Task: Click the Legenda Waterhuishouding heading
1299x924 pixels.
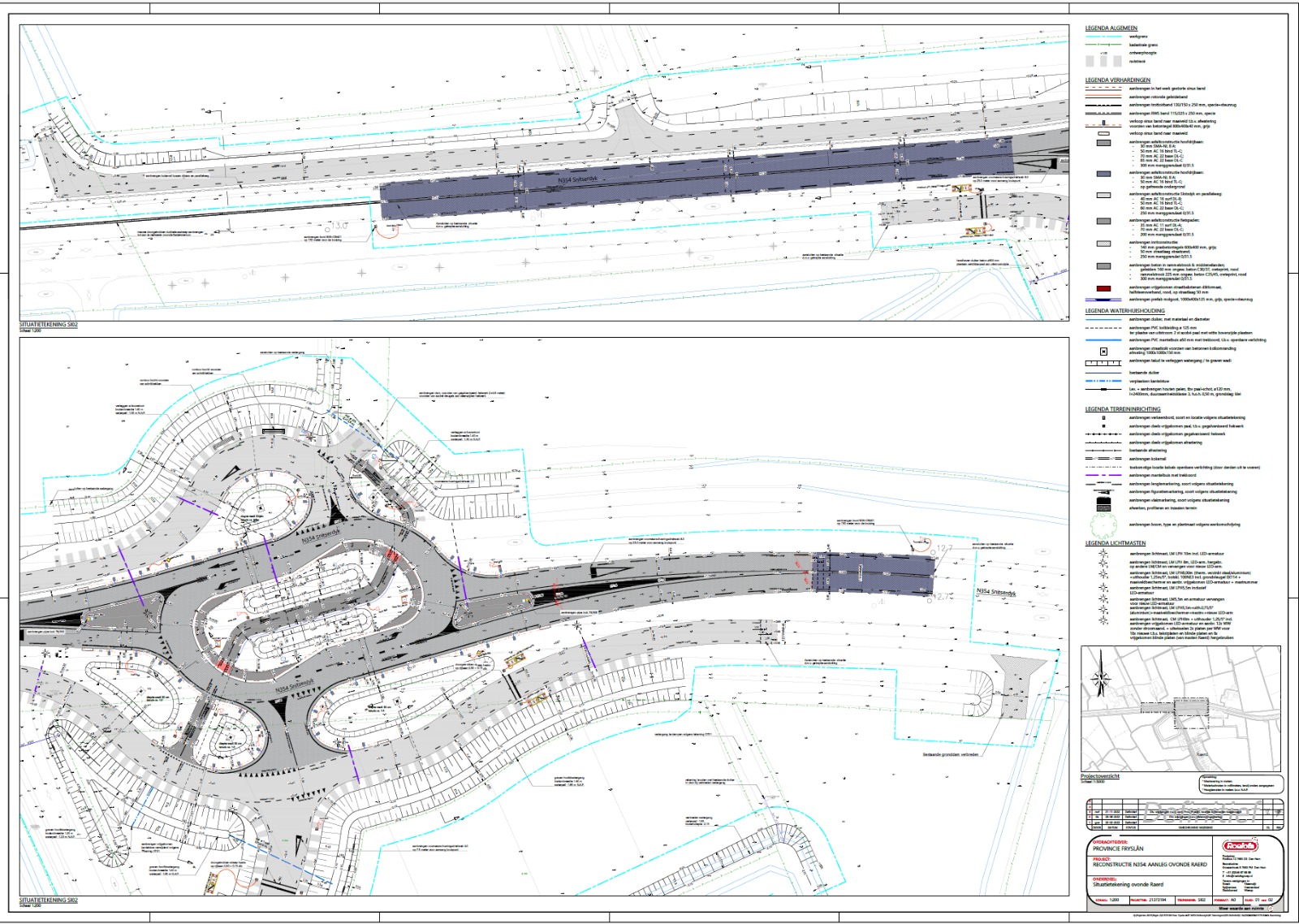Action: click(x=1124, y=311)
